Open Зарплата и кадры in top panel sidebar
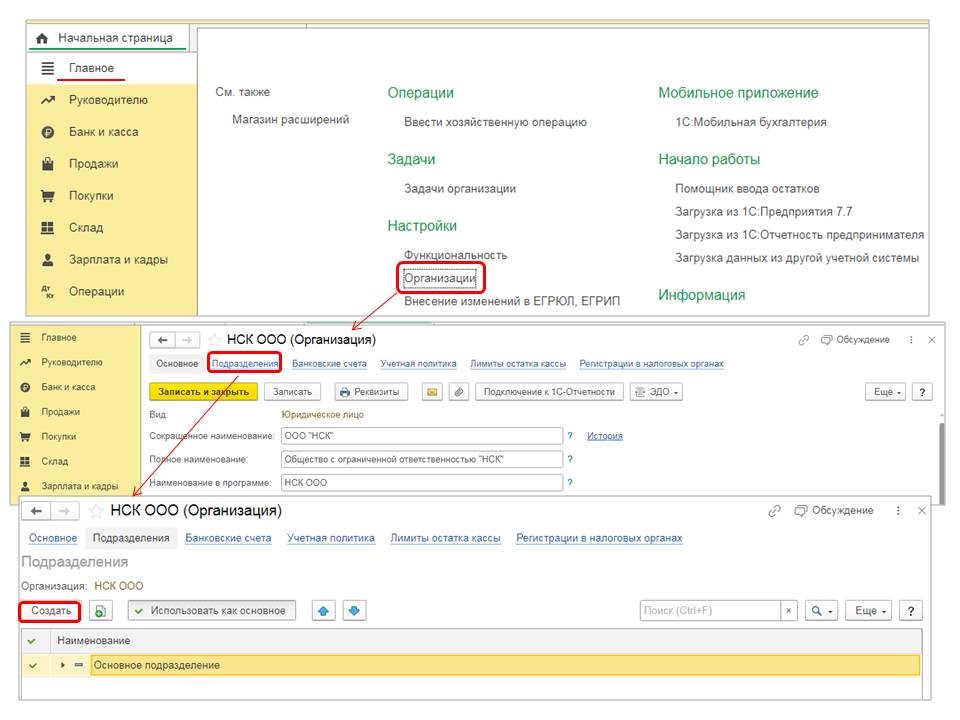 118,259
